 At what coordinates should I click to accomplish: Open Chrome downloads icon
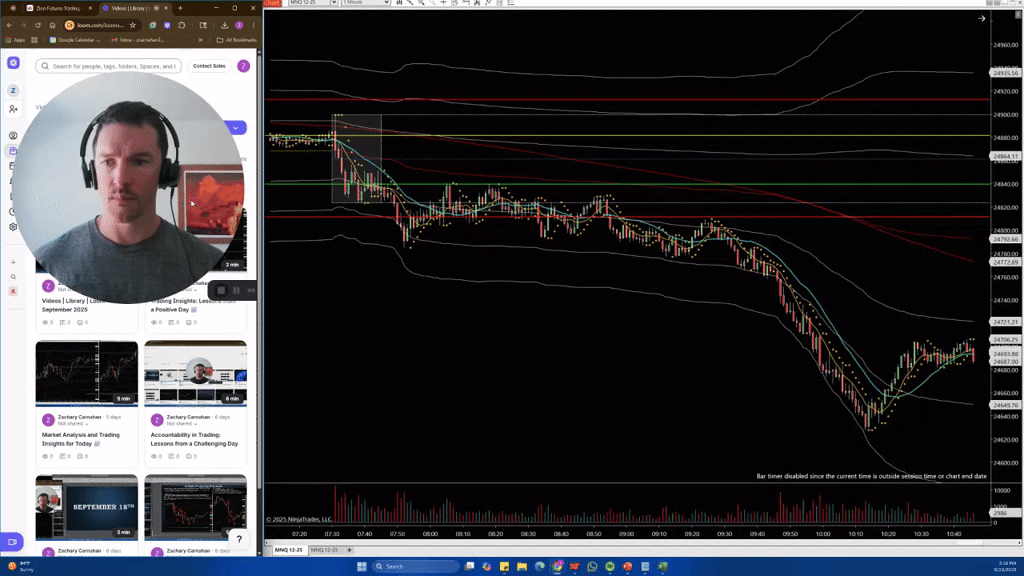point(224,25)
